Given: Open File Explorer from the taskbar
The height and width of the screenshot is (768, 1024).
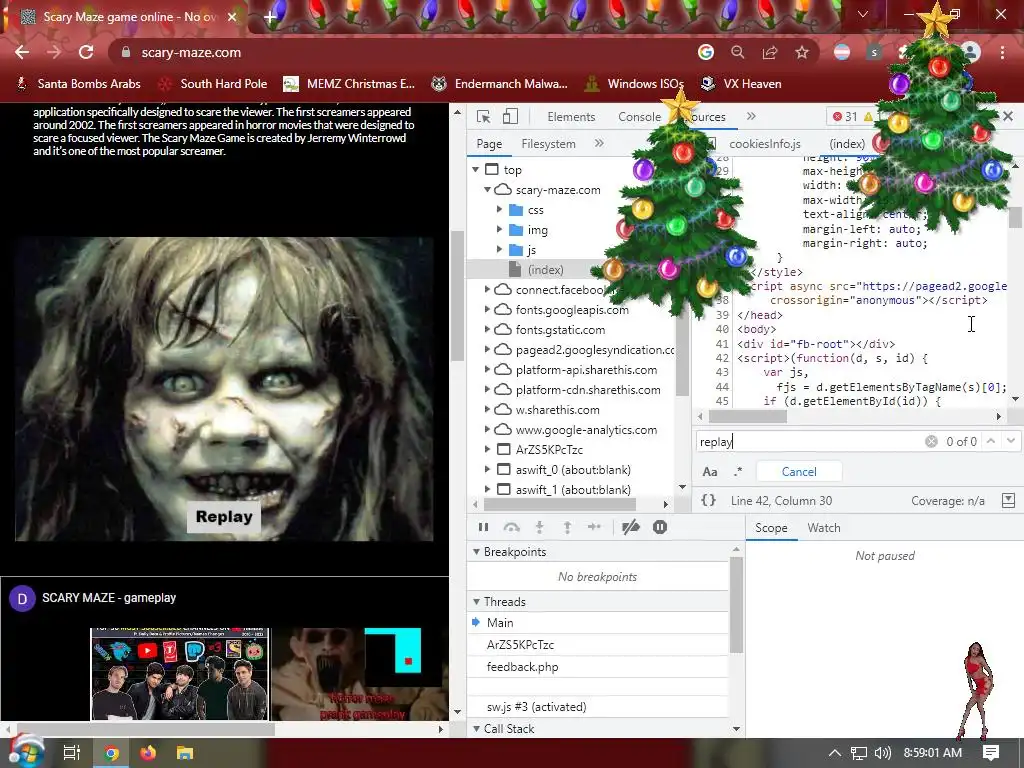Looking at the screenshot, I should (185, 753).
